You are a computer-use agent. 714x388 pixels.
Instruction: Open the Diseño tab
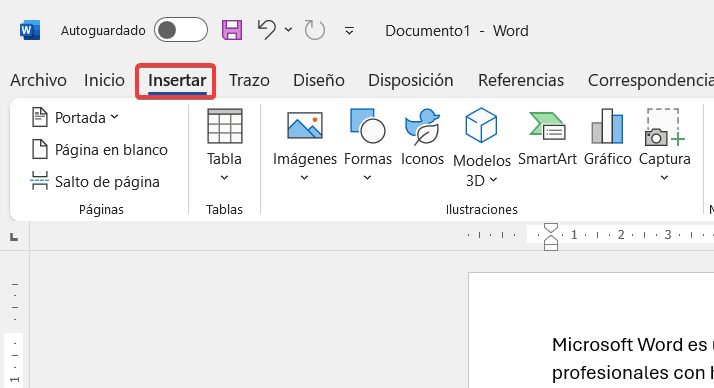pos(319,80)
